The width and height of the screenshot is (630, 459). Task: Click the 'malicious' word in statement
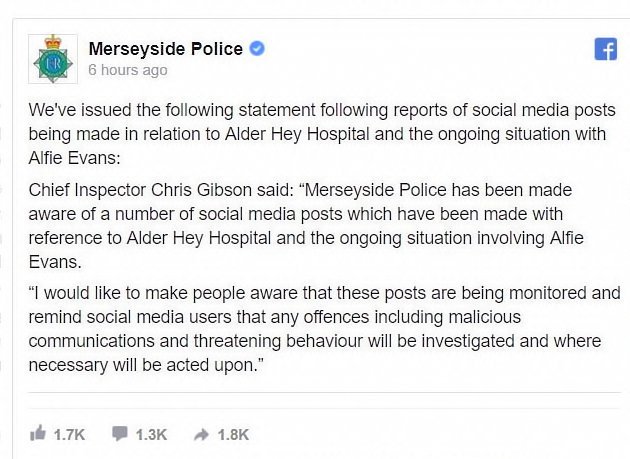[484, 317]
